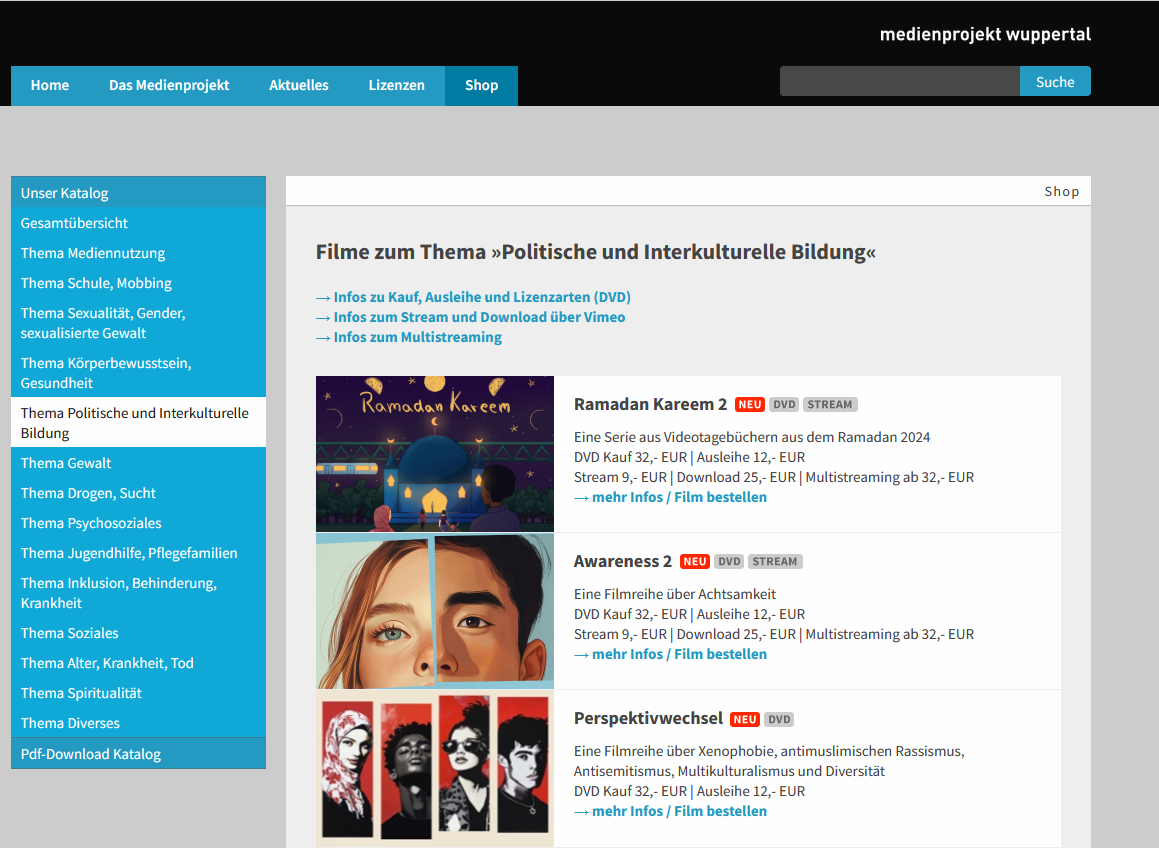Click Pdf-Download Katalog link

coord(138,753)
